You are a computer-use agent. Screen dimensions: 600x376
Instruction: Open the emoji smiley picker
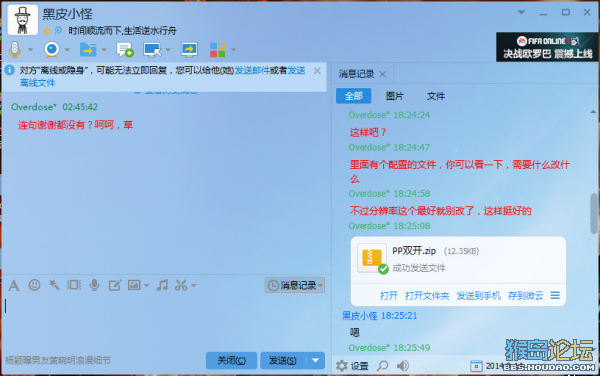point(34,285)
